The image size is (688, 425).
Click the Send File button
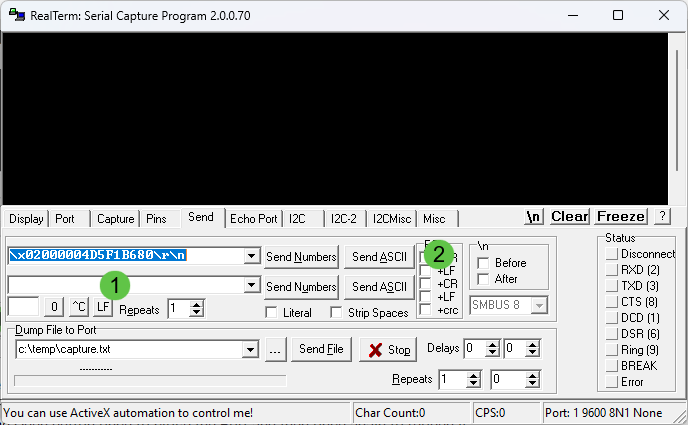[321, 349]
